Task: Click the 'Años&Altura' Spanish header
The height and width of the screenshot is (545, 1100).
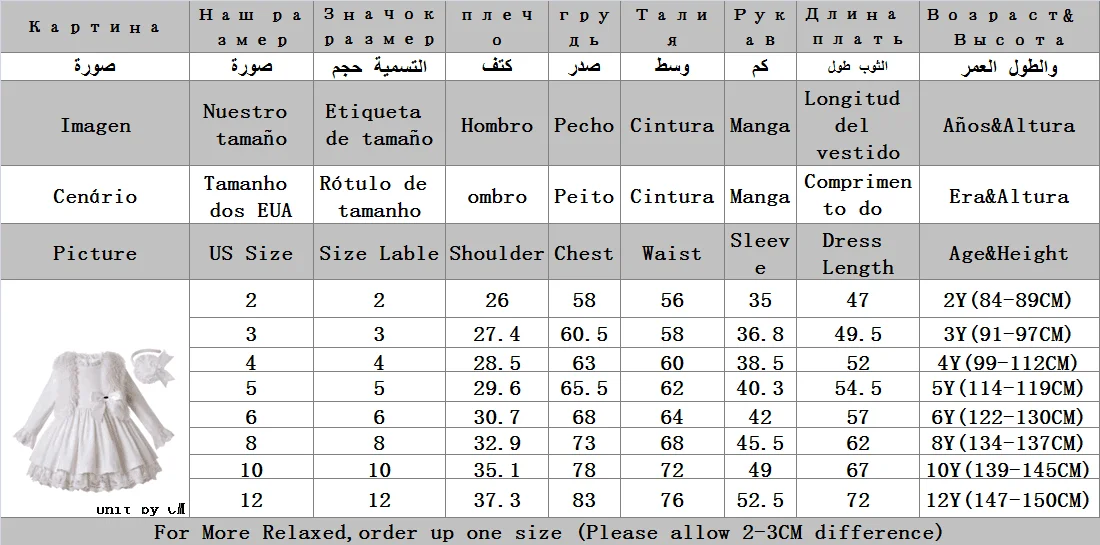Action: 1009,125
